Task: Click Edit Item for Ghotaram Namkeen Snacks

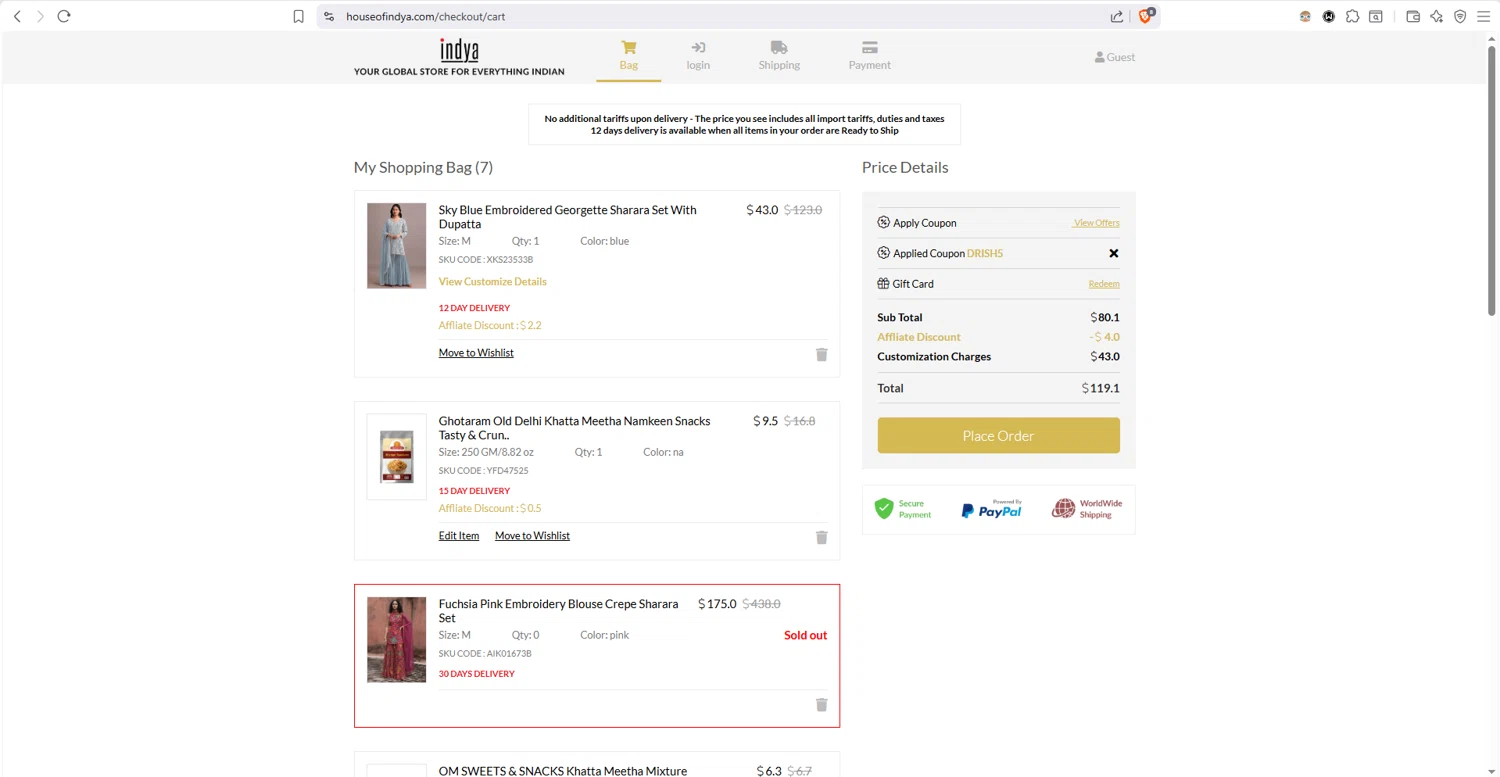Action: [x=459, y=536]
